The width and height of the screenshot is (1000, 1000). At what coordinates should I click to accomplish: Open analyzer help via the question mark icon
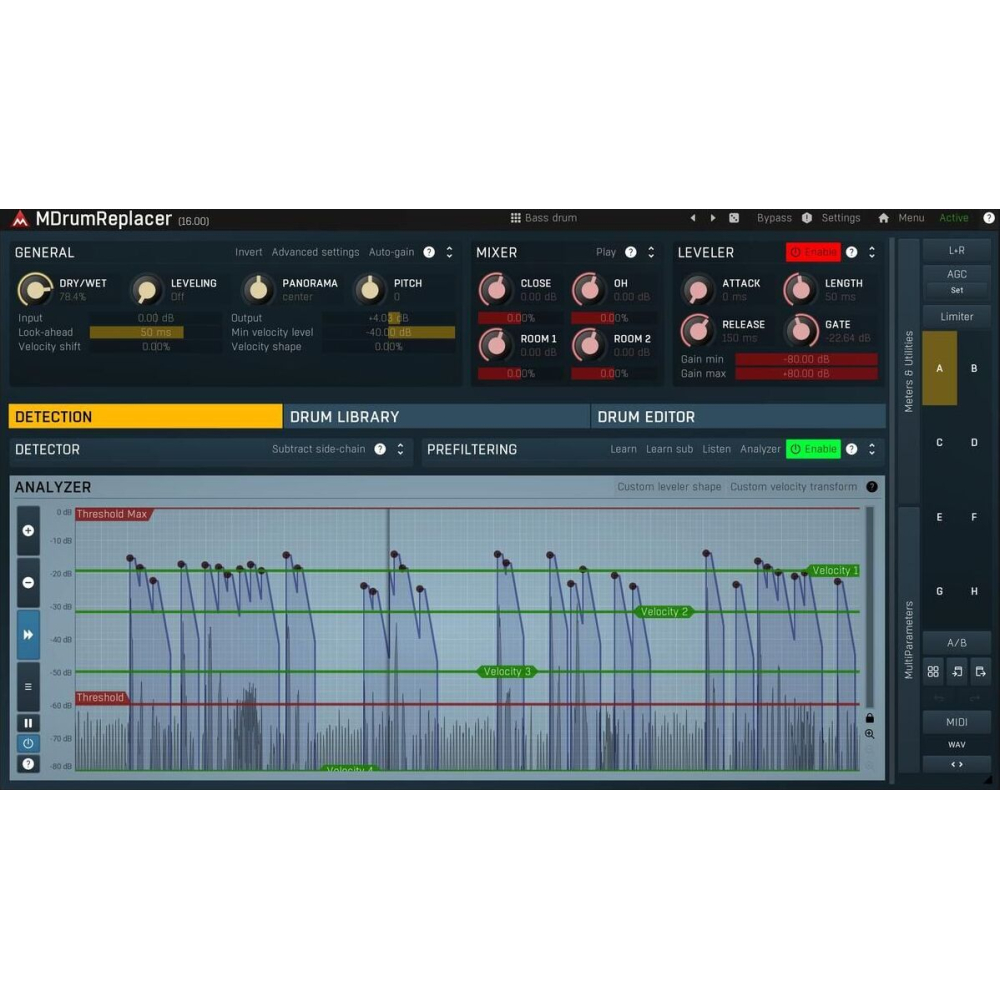click(x=28, y=763)
